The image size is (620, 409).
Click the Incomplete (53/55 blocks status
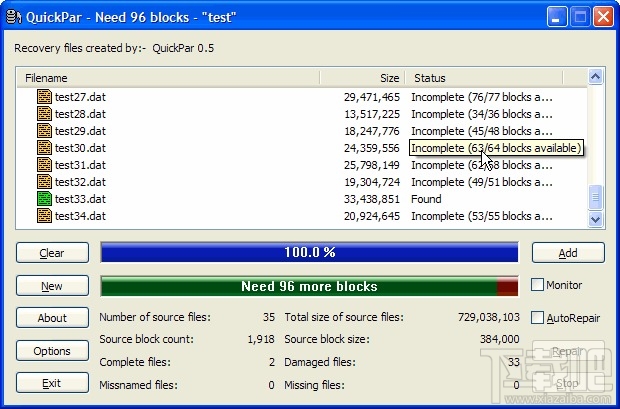482,216
